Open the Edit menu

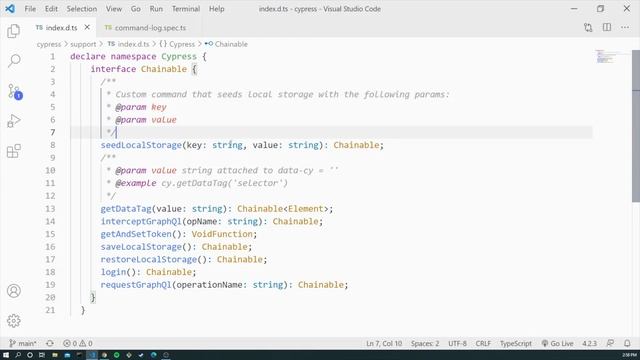51,9
